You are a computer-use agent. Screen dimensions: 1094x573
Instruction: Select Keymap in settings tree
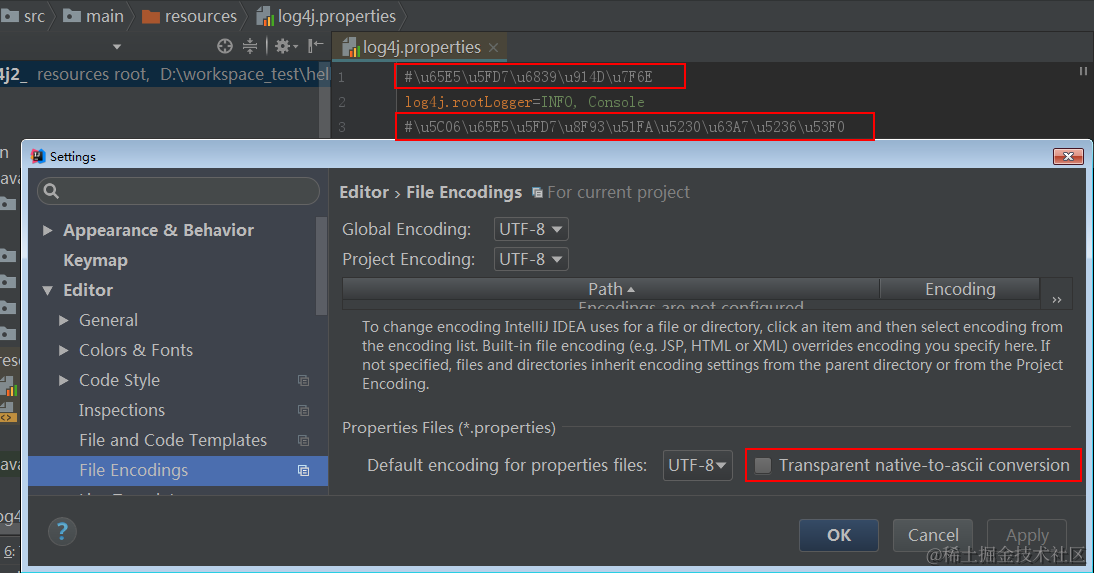click(x=96, y=260)
